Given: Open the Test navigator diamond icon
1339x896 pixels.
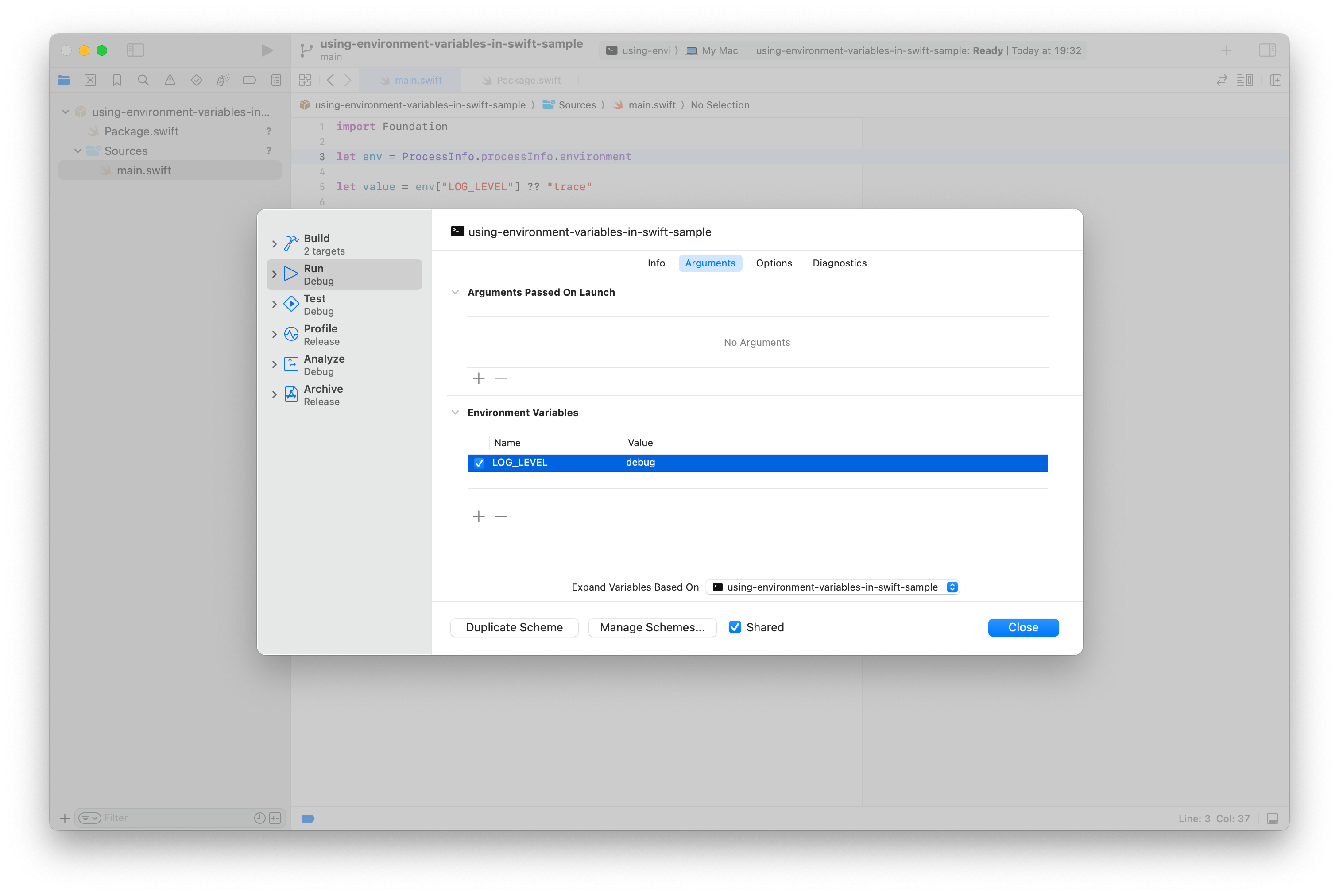Looking at the screenshot, I should 196,80.
